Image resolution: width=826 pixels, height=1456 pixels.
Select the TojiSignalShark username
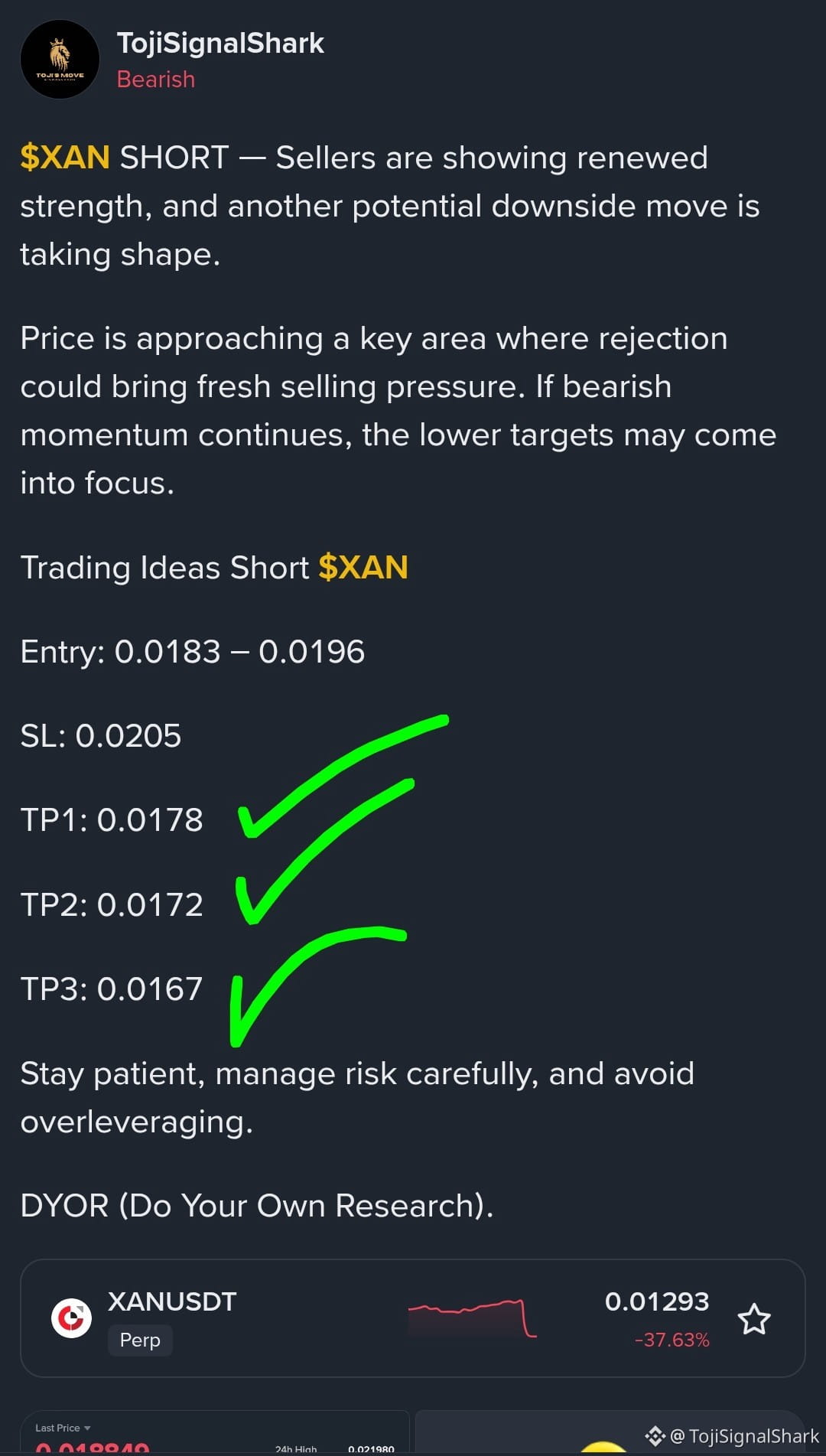click(220, 44)
